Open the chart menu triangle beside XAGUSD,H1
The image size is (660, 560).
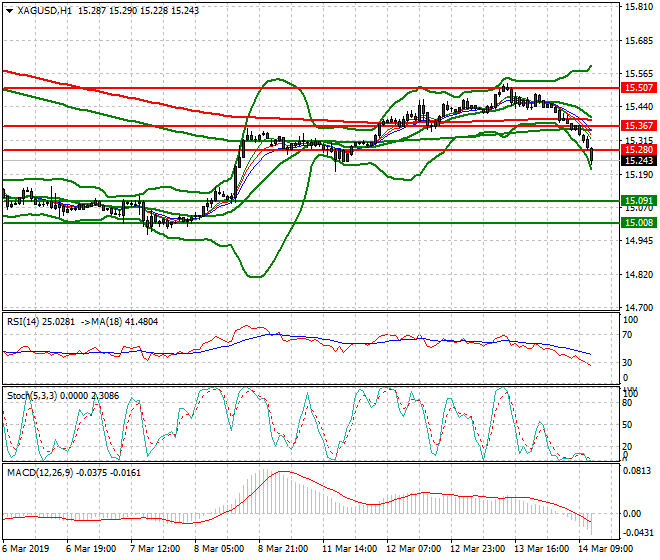[x=9, y=11]
